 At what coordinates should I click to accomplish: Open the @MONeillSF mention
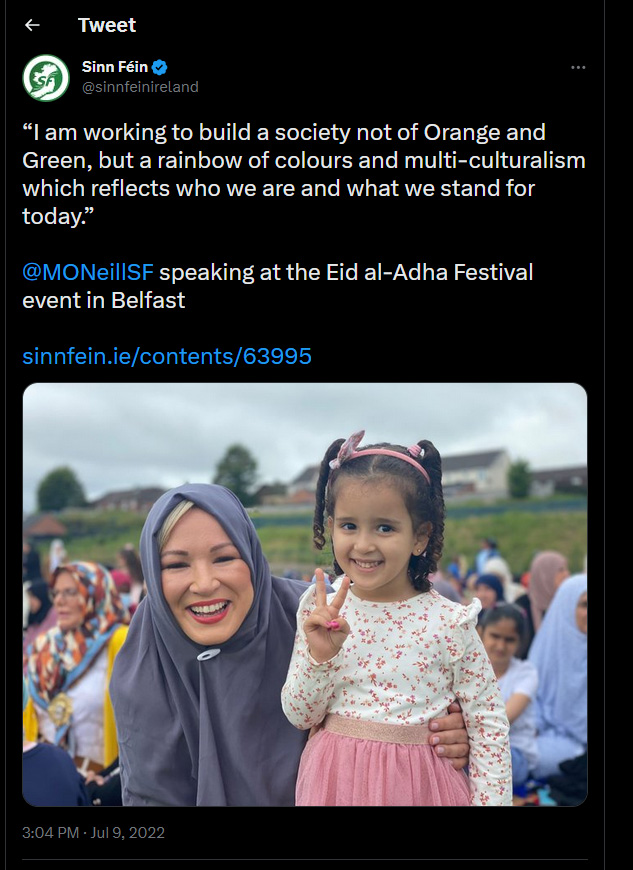point(88,272)
